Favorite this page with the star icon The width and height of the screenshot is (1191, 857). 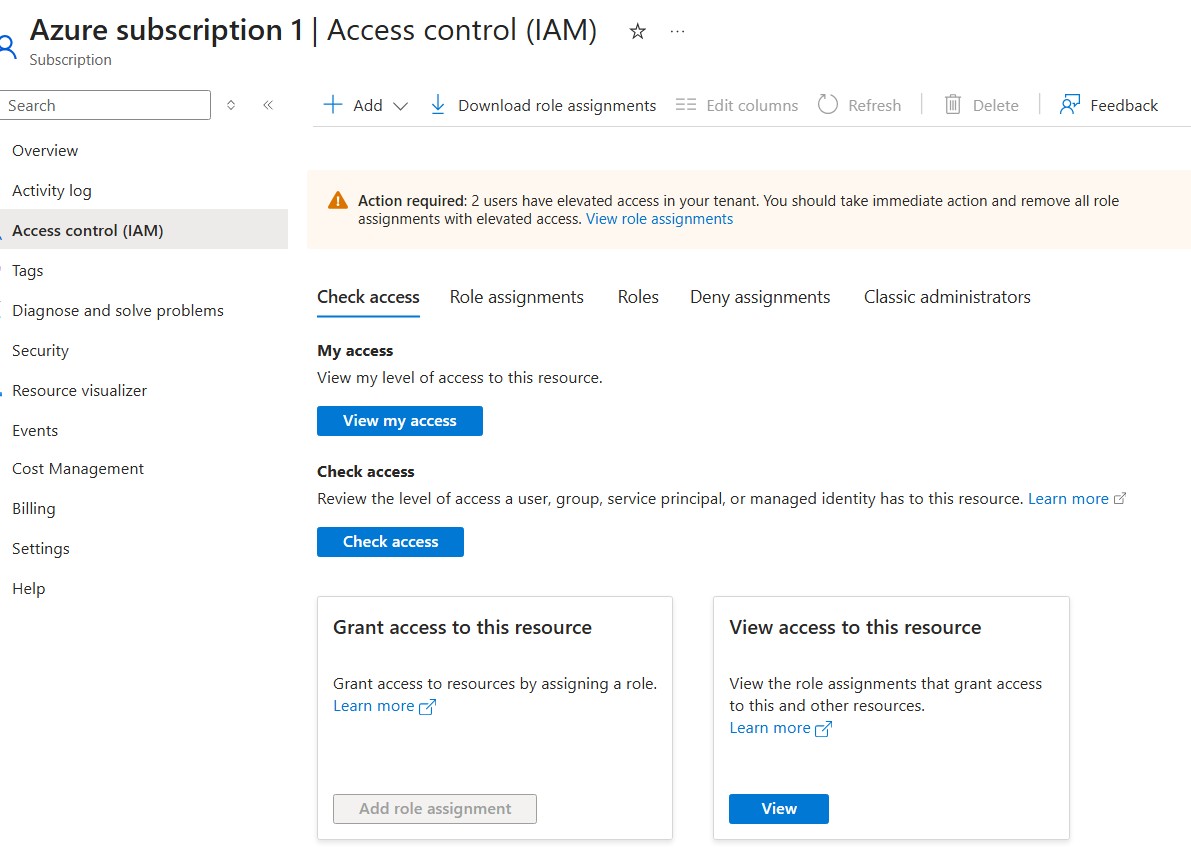click(x=637, y=31)
